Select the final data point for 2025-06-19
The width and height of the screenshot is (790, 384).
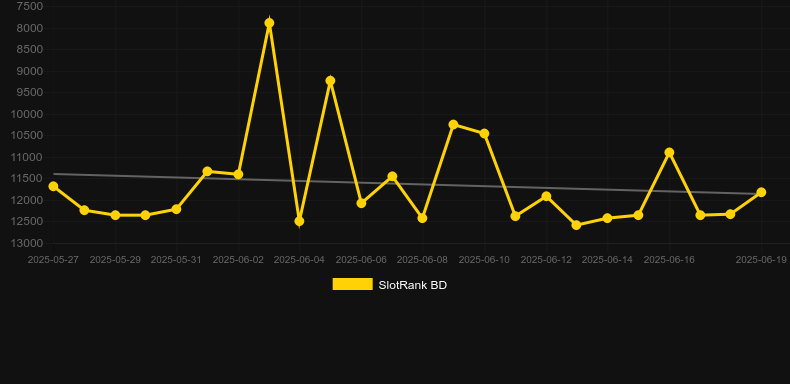(761, 192)
